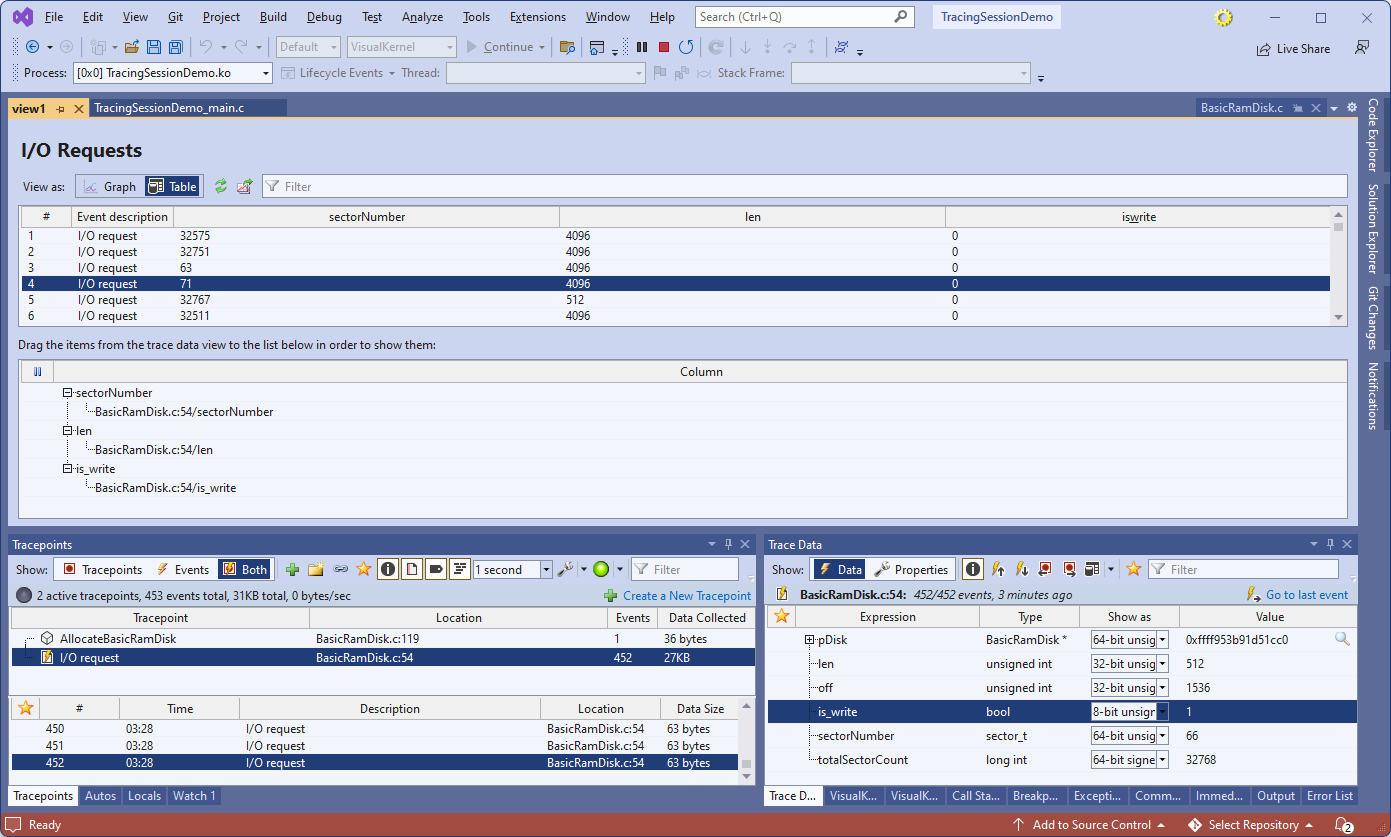This screenshot has width=1391, height=837.
Task: Toggle the align-lines button in Tracepoints toolbar
Action: coord(460,569)
